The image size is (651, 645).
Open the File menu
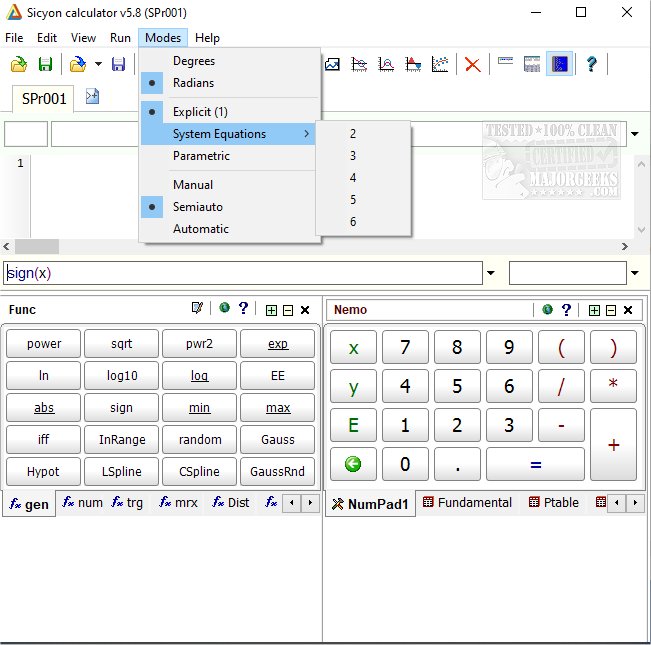tap(14, 38)
